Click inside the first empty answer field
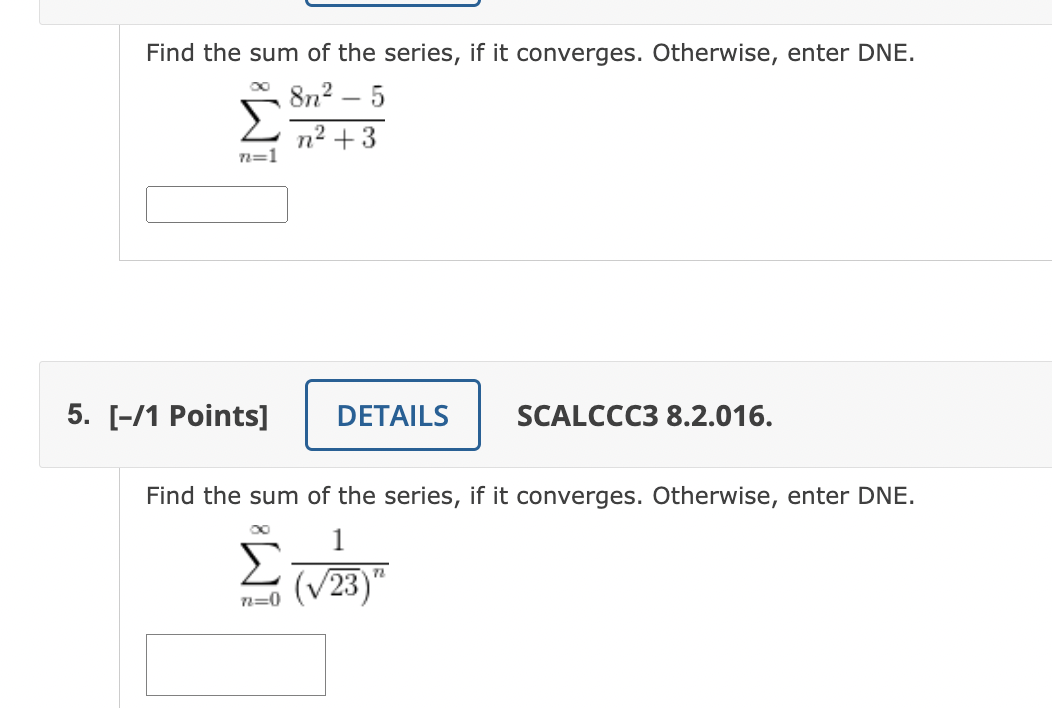Viewport: 1052px width, 708px height. click(216, 204)
